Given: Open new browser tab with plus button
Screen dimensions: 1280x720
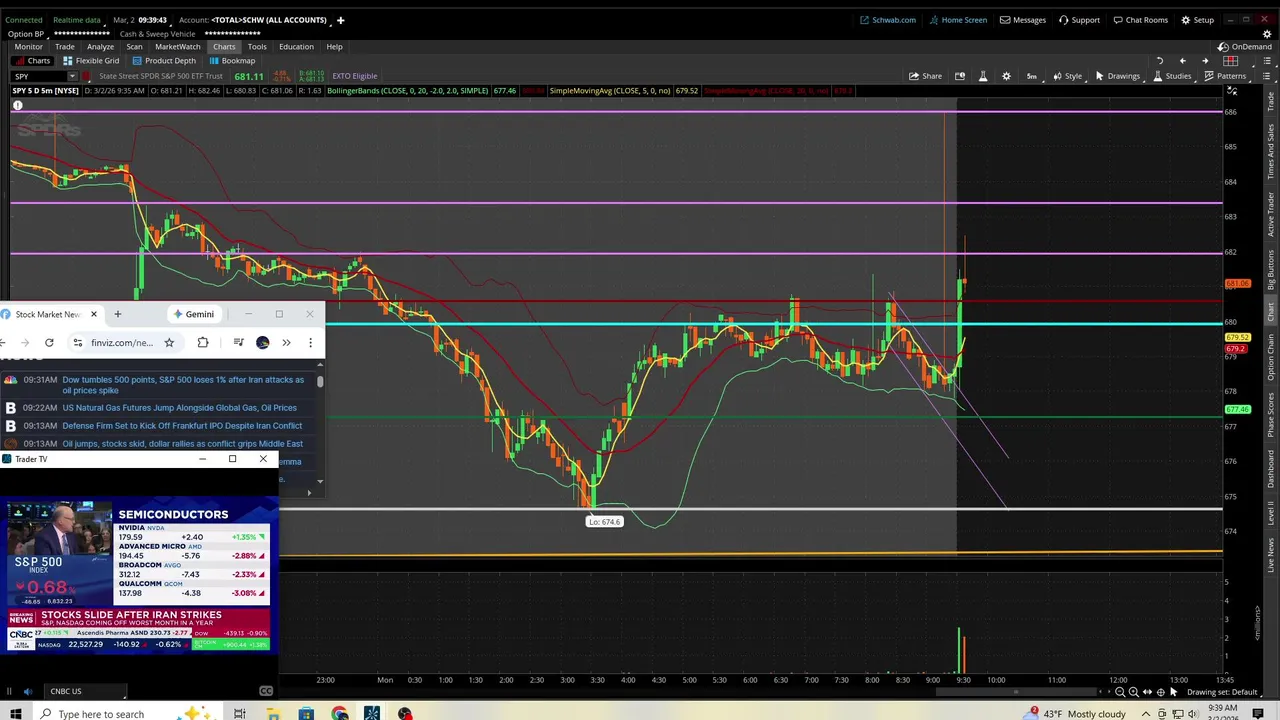Looking at the screenshot, I should [117, 314].
